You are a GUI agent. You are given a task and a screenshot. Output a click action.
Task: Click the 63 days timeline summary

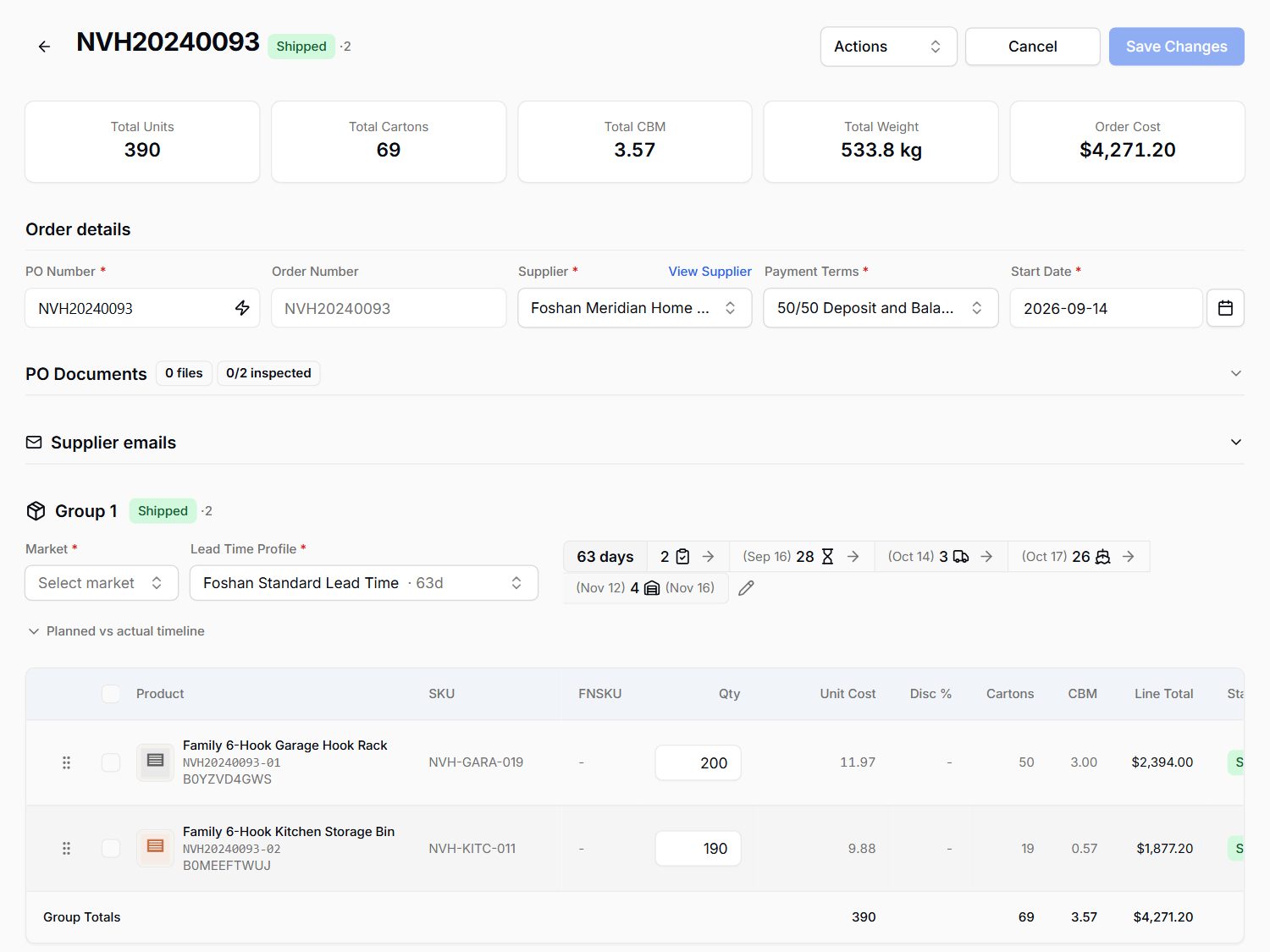tap(605, 557)
